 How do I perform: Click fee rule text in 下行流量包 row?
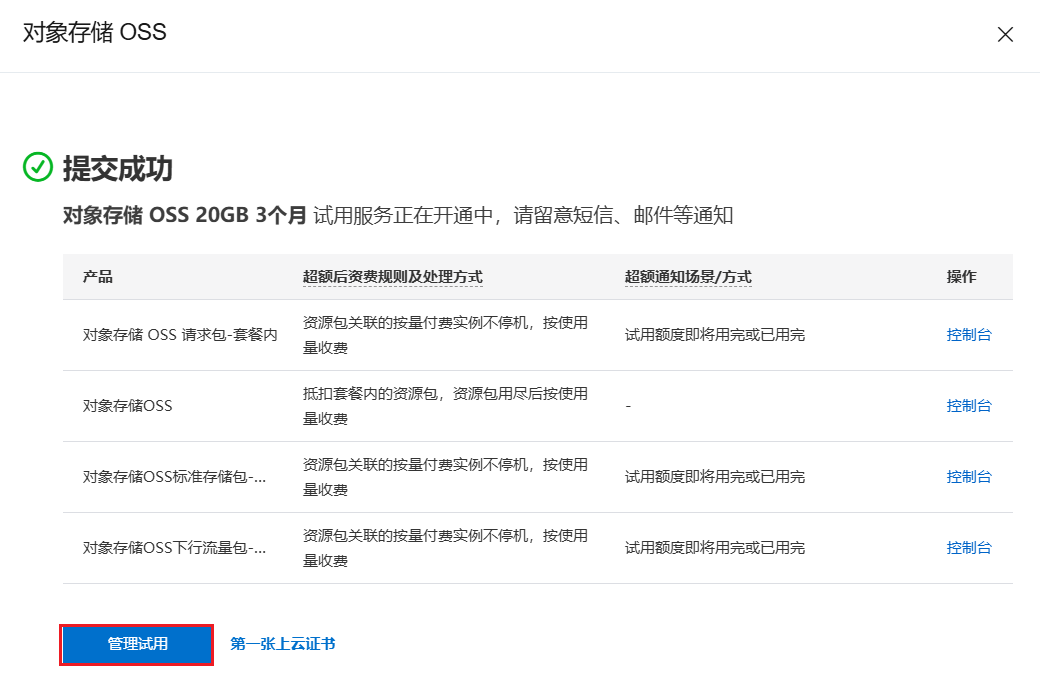[445, 548]
